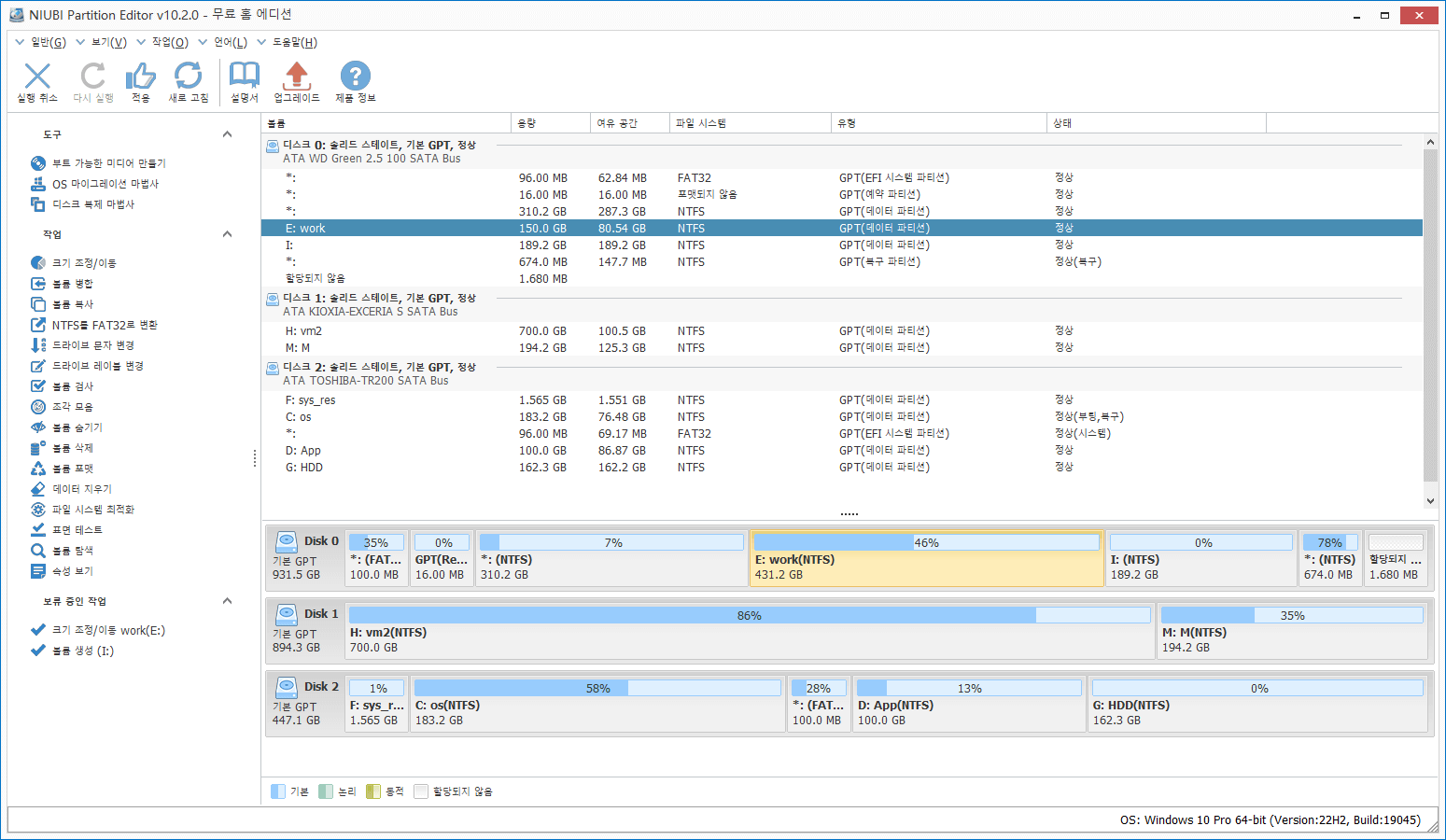The height and width of the screenshot is (840, 1446).
Task: Click the 동적 legend color swatch
Action: [373, 791]
